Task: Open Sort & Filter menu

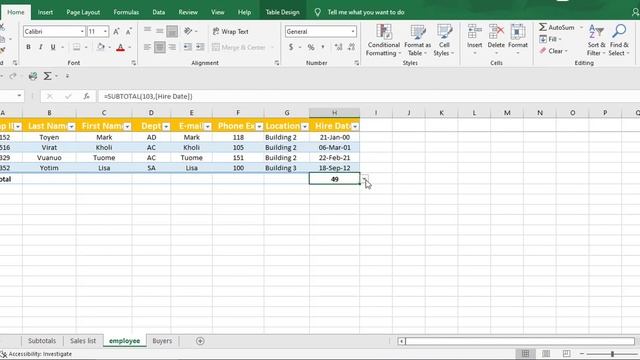Action: (596, 40)
